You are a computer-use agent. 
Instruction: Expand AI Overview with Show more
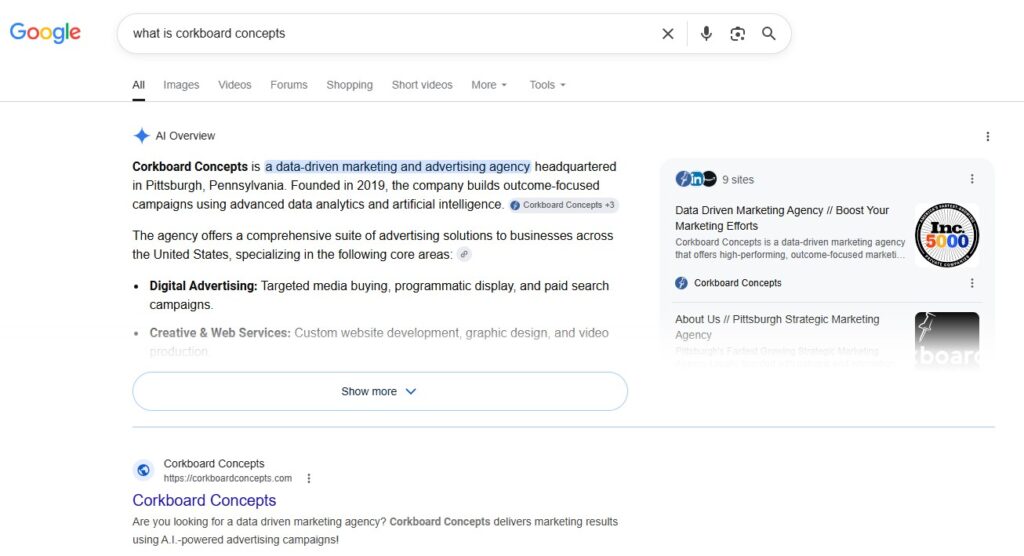click(379, 391)
